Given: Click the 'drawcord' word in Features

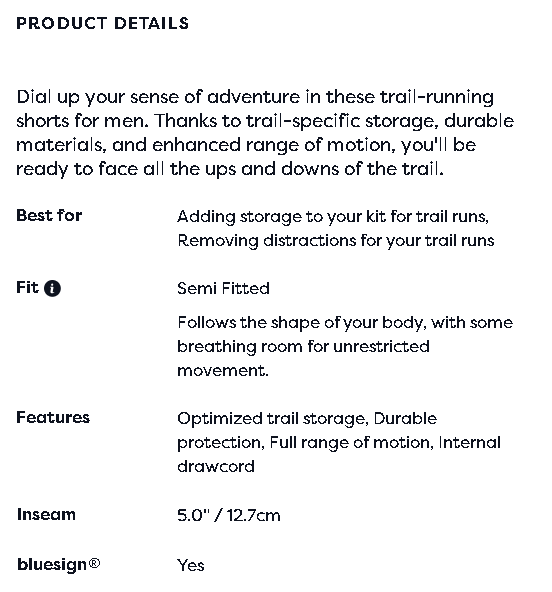Looking at the screenshot, I should coord(216,467).
